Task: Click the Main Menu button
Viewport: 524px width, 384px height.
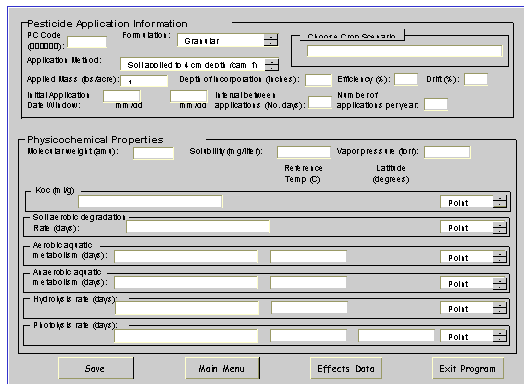Action: point(222,368)
